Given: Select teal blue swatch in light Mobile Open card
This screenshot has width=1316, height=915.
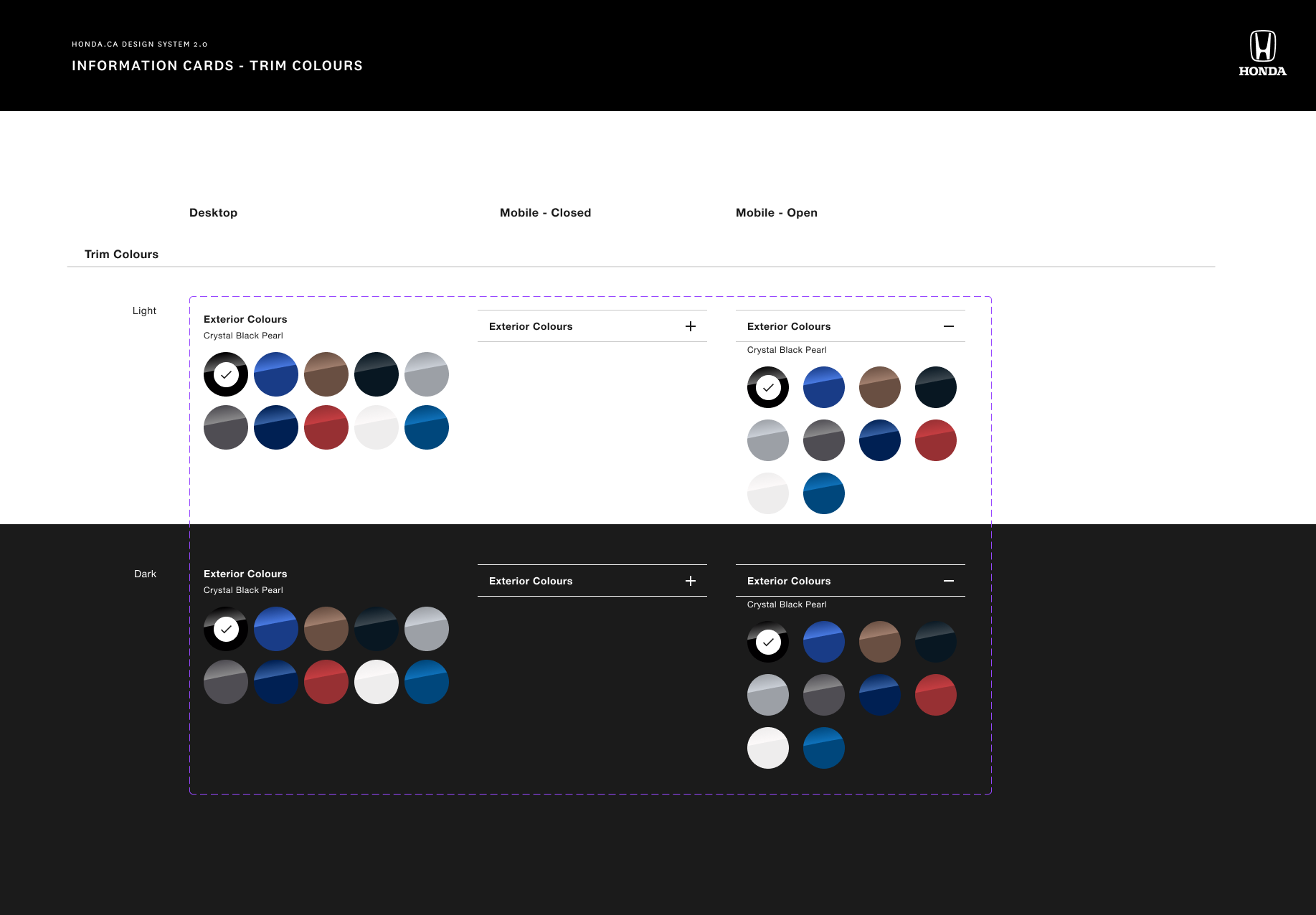Looking at the screenshot, I should coord(824,493).
